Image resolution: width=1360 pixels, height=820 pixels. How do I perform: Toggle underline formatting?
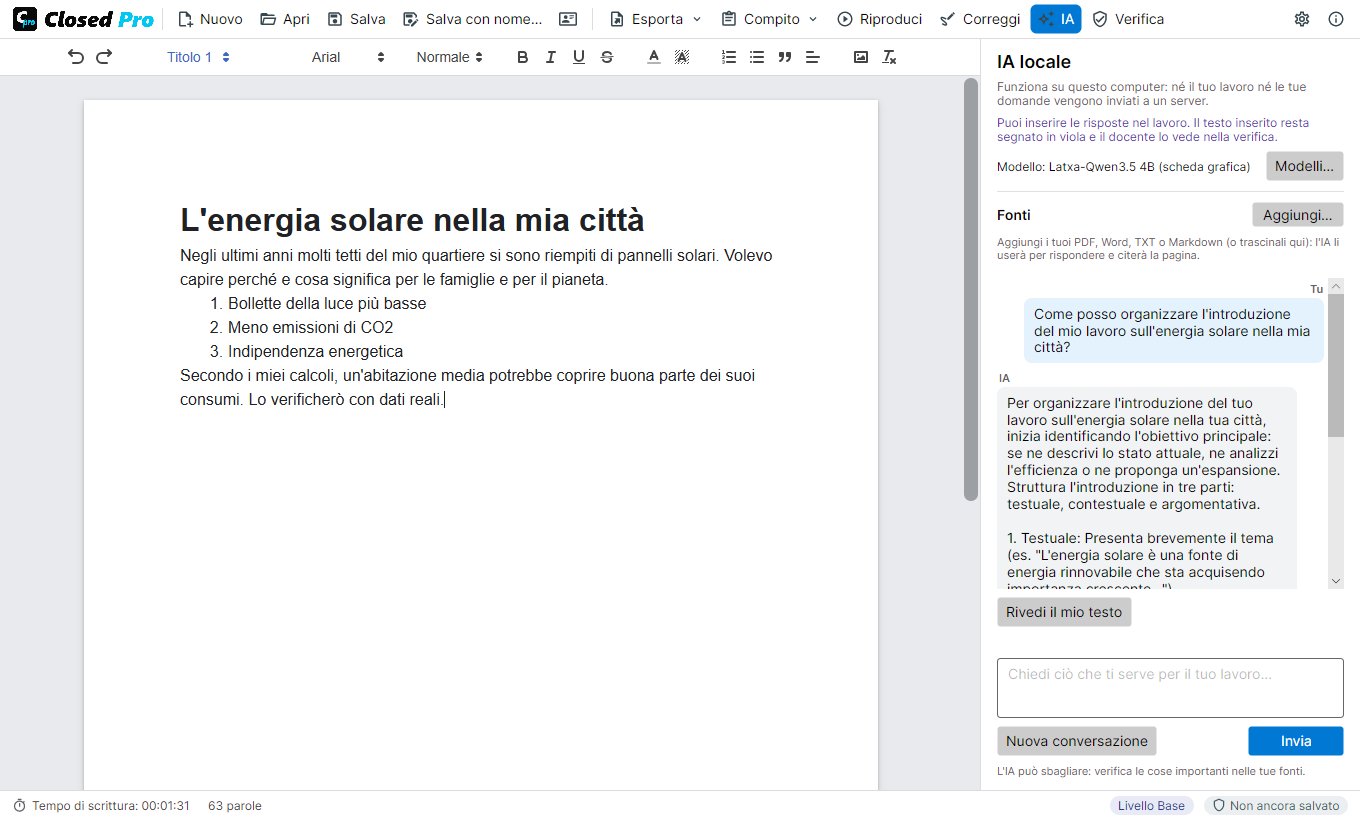[x=578, y=57]
